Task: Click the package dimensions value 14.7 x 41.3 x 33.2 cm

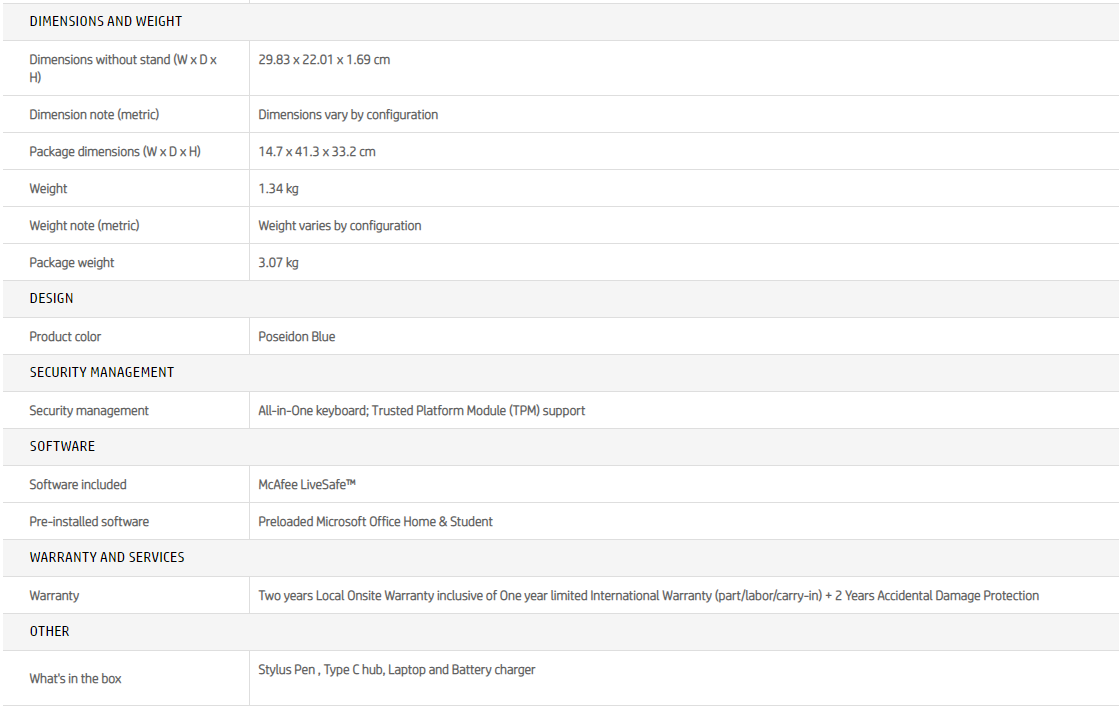Action: click(317, 152)
